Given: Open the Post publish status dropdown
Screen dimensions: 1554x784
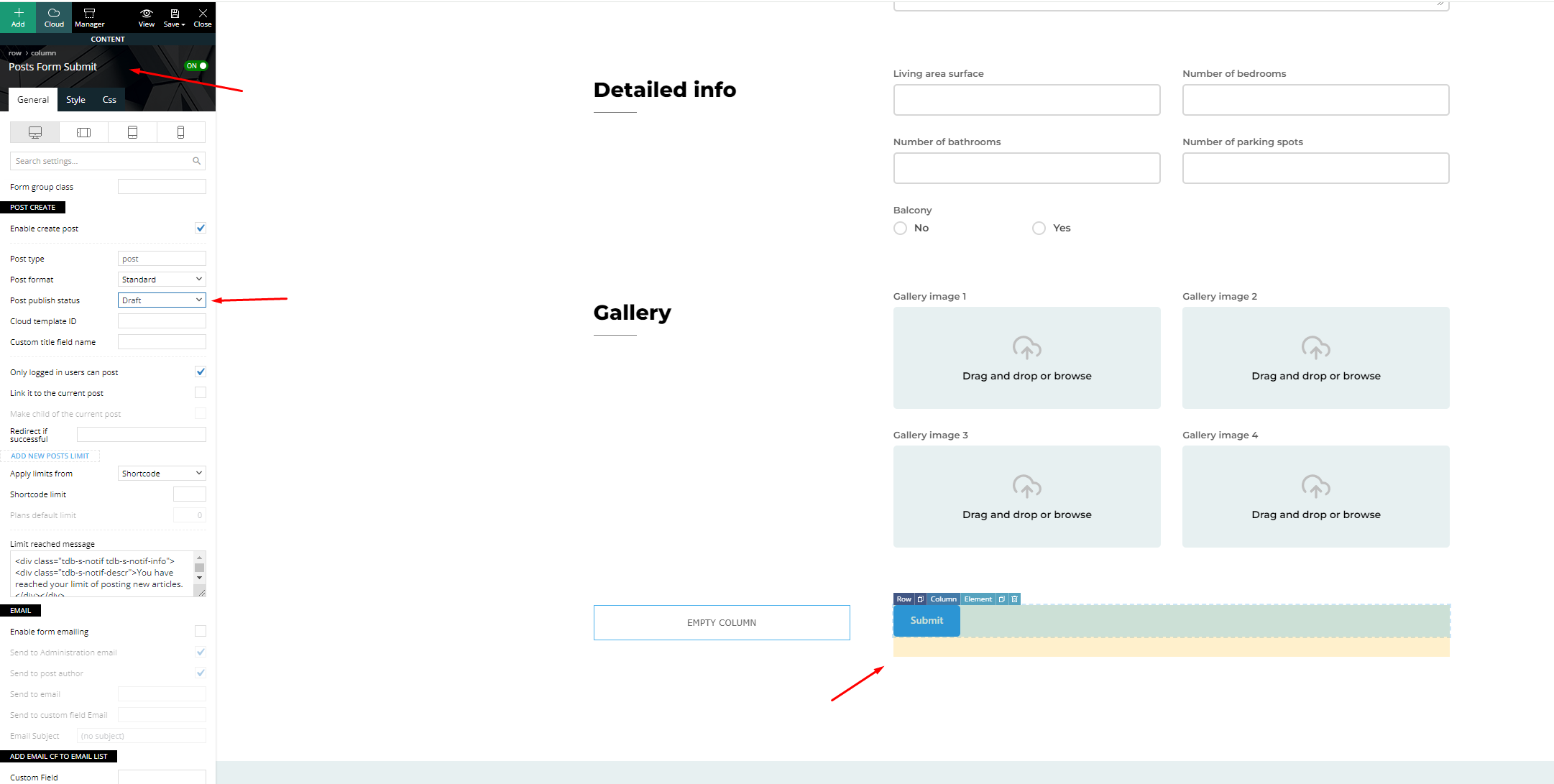Looking at the screenshot, I should (162, 300).
